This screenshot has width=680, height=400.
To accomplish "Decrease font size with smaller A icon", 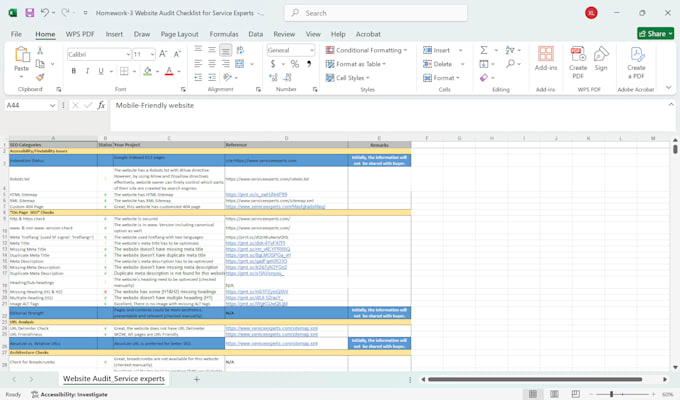I will tap(177, 54).
